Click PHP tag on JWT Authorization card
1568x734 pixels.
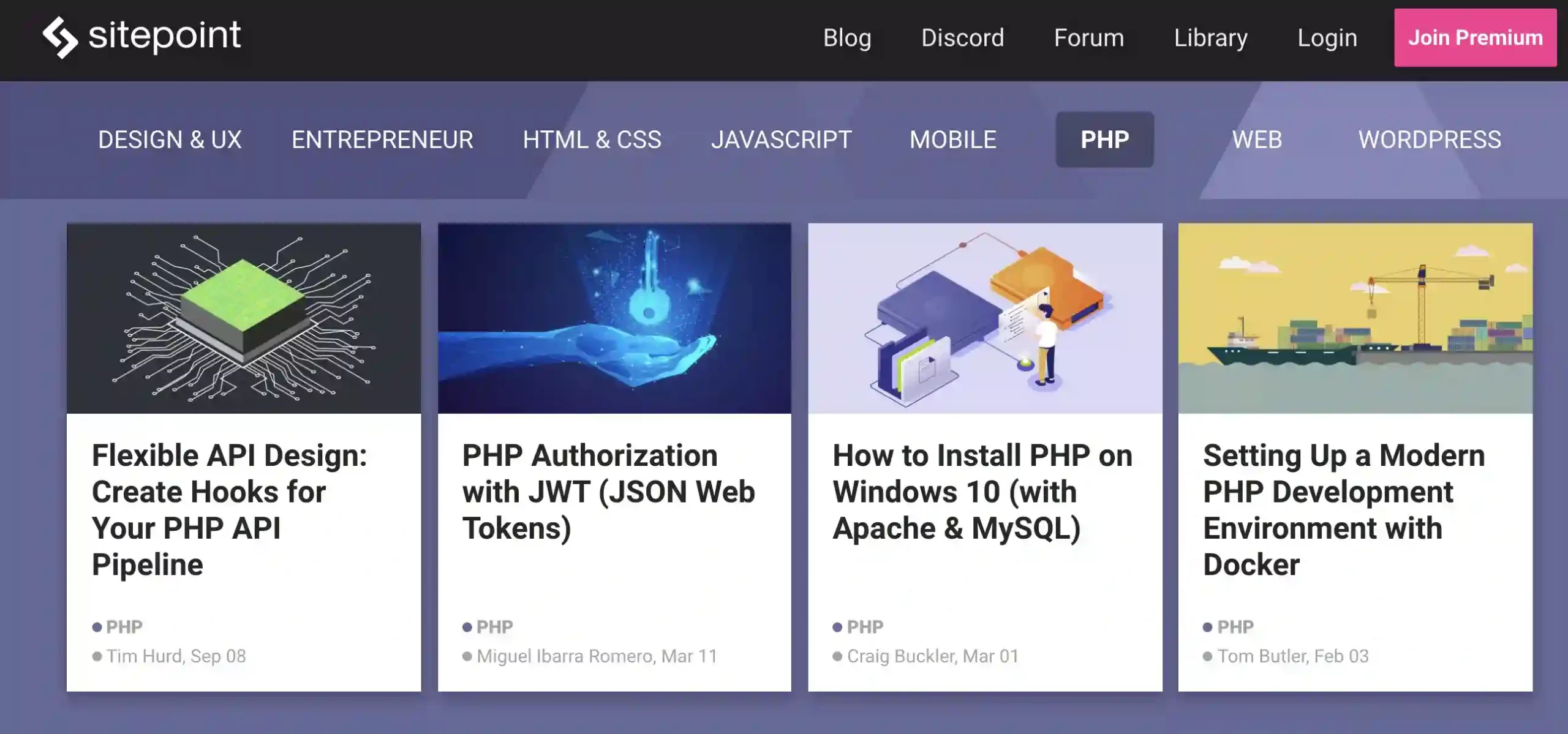[x=494, y=627]
